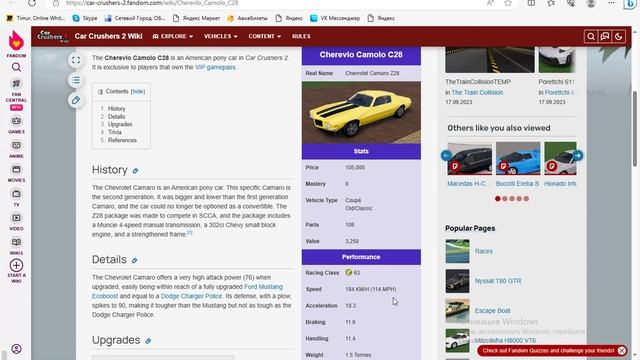Open the Escape Boat page

[x=493, y=311]
